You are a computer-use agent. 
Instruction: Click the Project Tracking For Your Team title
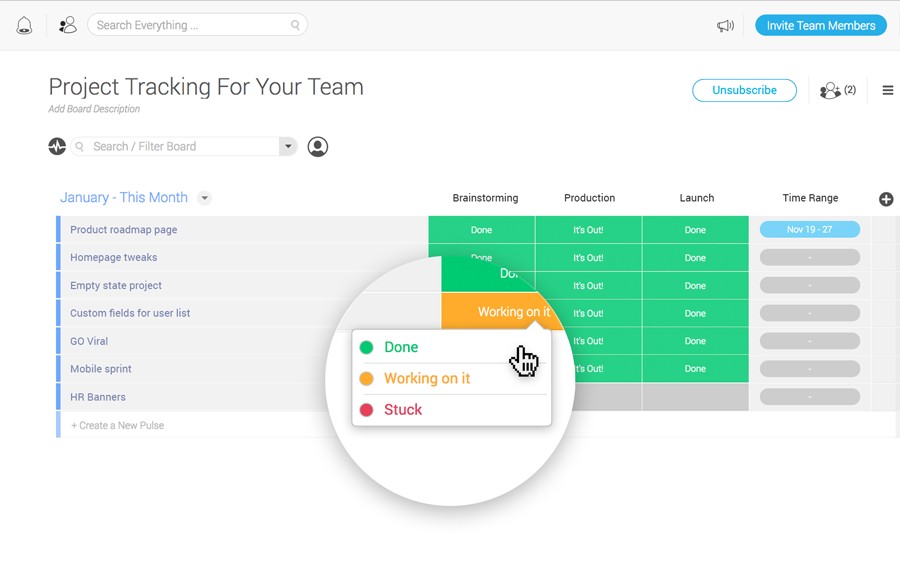point(206,87)
